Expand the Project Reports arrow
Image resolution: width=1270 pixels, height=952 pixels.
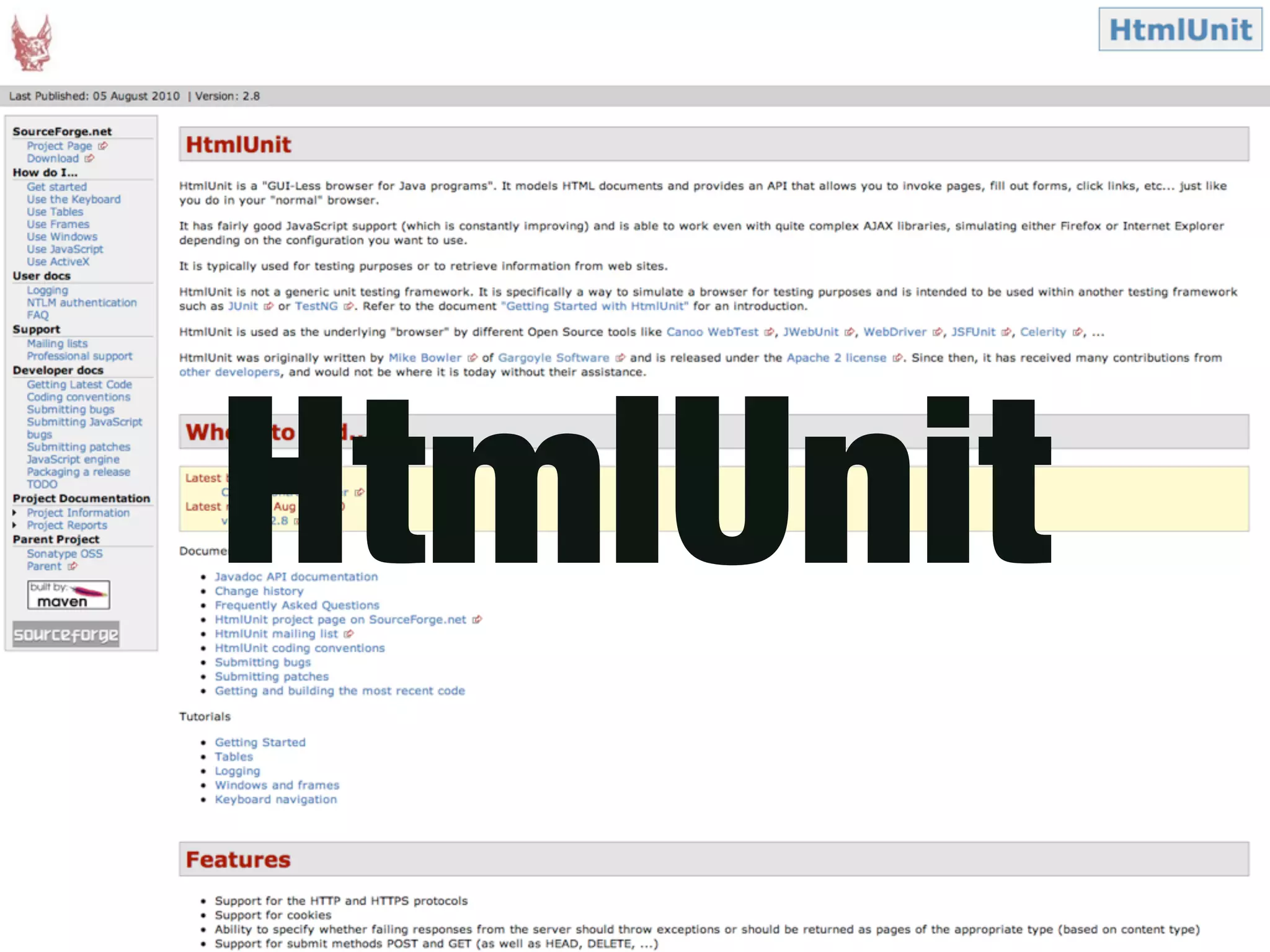[x=15, y=525]
